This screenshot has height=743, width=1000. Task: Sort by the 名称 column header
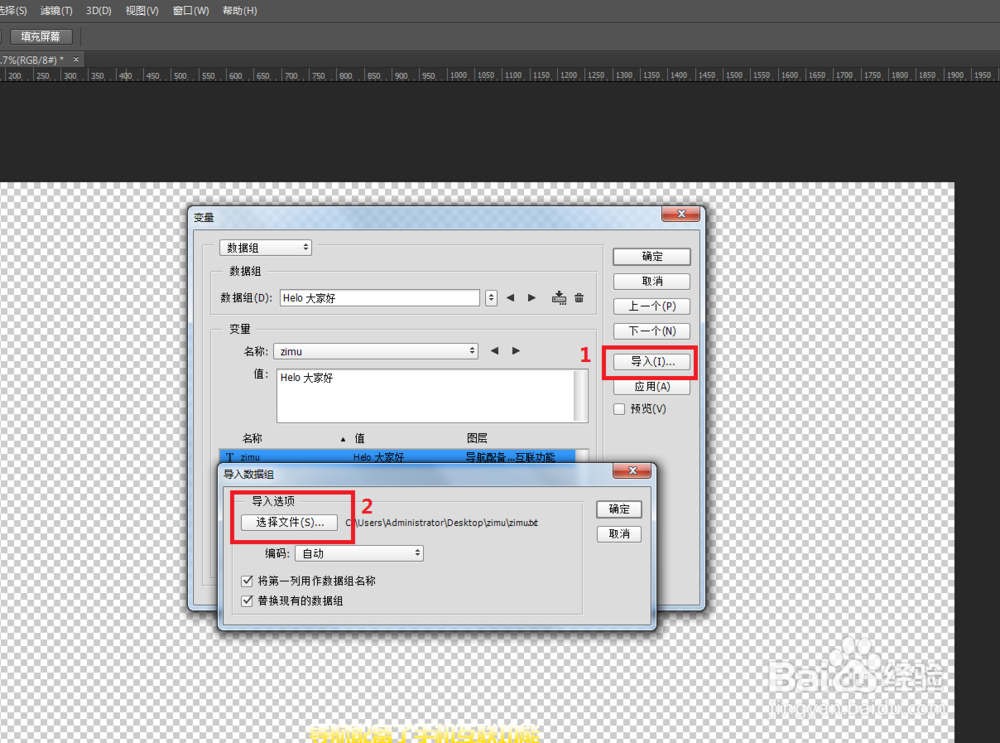click(252, 438)
